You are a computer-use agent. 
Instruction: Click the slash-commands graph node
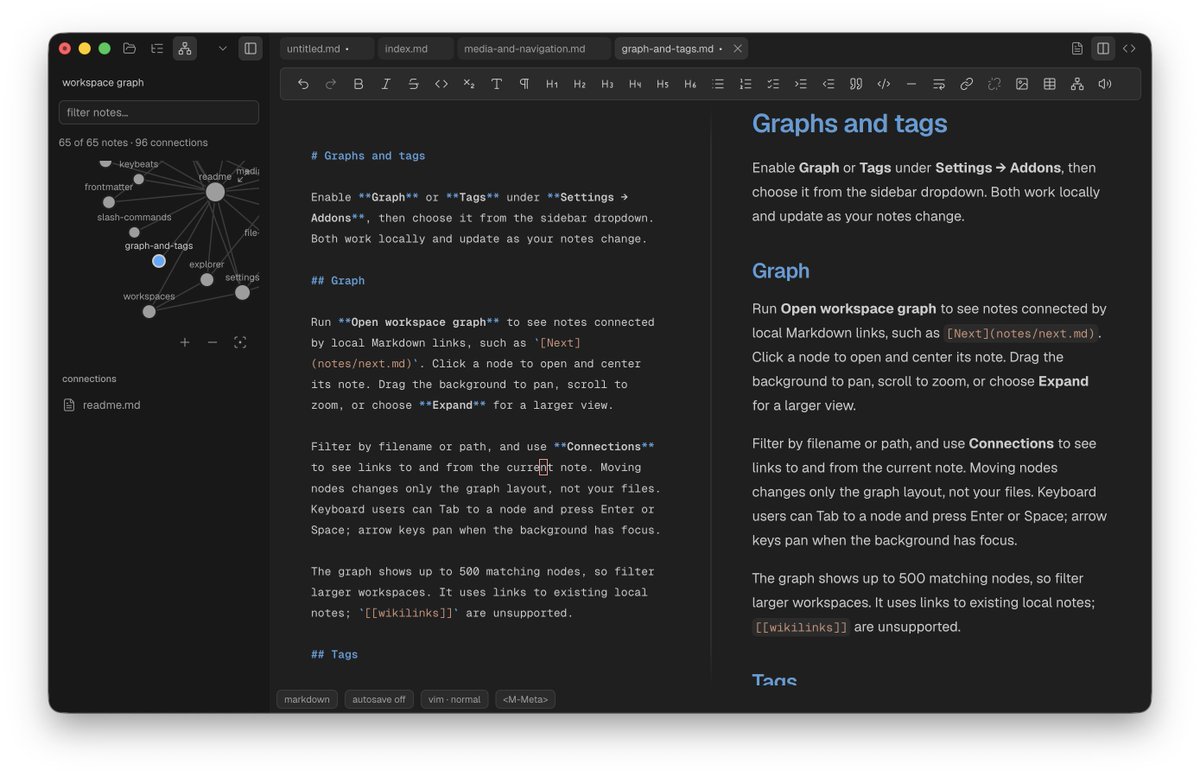[x=134, y=232]
